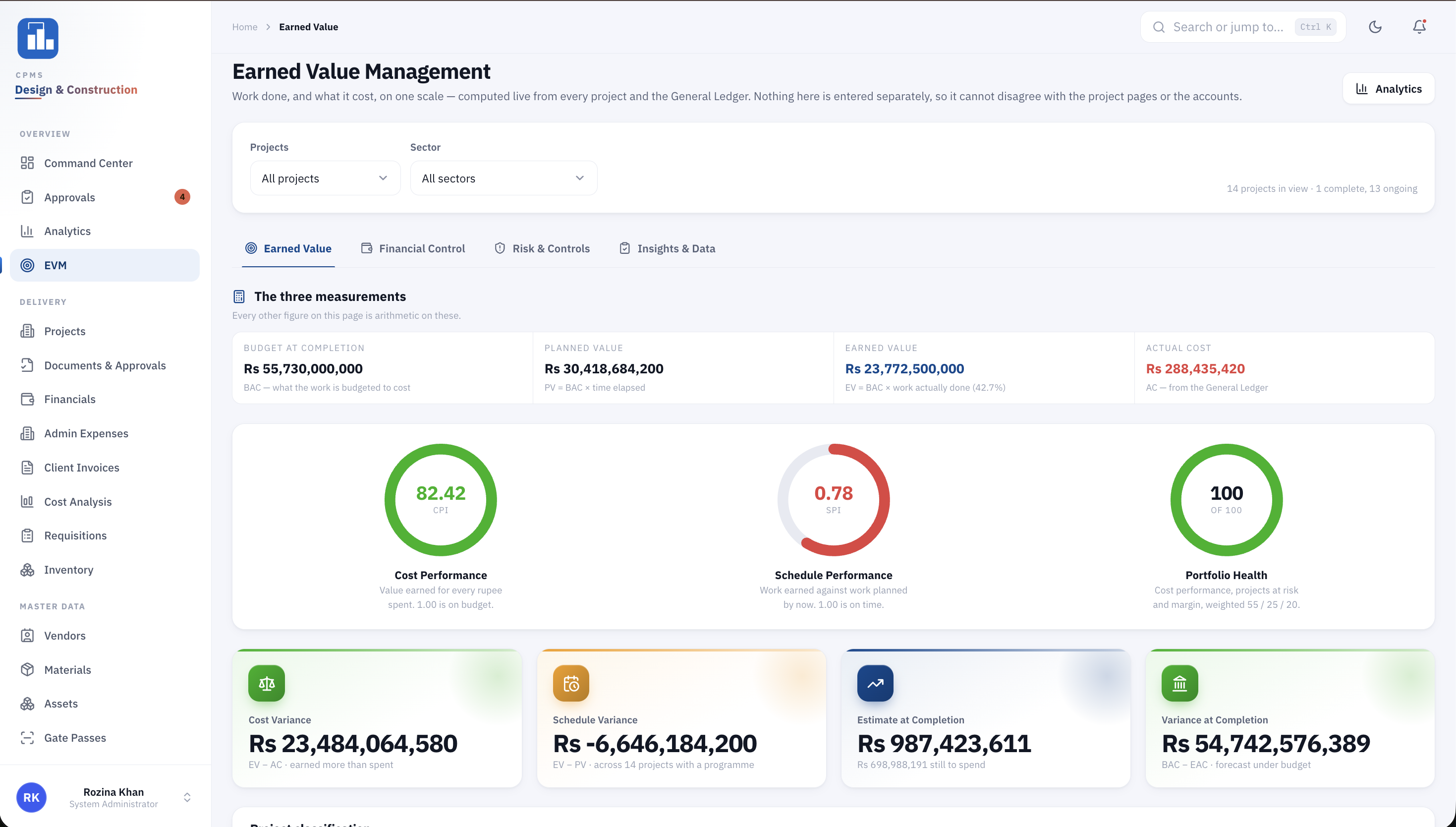Screen dimensions: 1456x827
Task: Toggle dark mode moon icon
Action: pyautogui.click(x=1375, y=27)
